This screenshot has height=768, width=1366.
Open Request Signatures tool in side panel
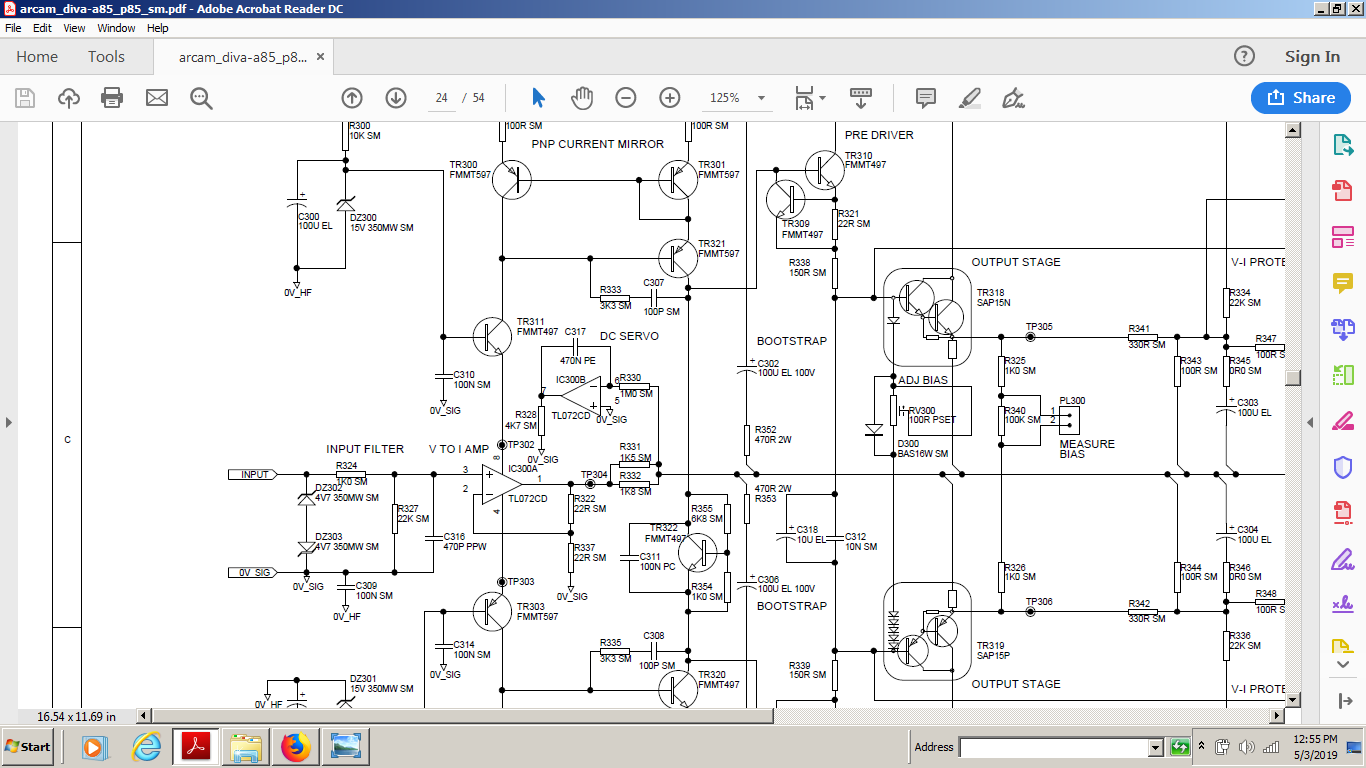pyautogui.click(x=1342, y=604)
